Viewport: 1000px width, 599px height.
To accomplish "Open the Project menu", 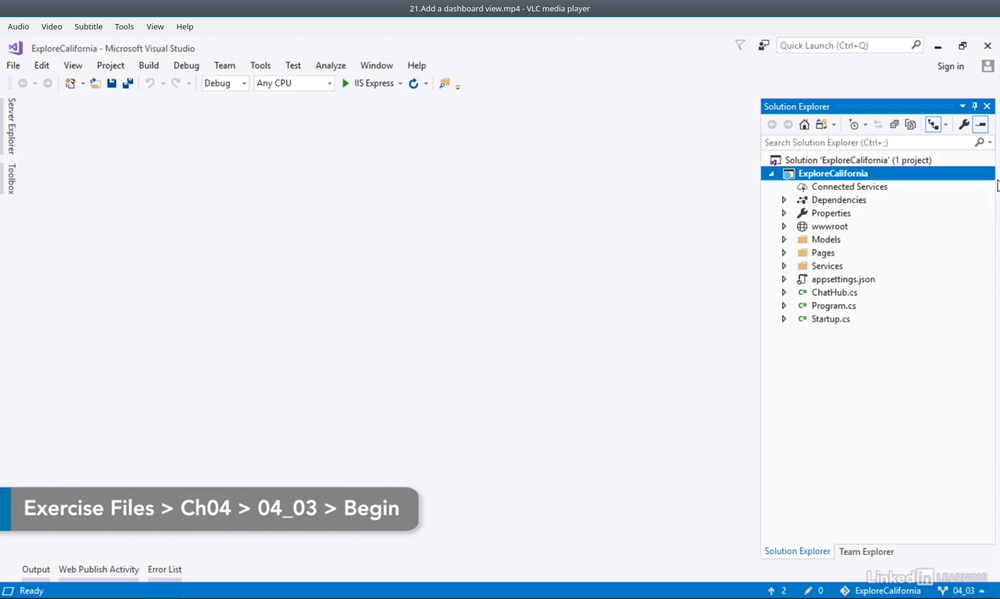I will 110,65.
